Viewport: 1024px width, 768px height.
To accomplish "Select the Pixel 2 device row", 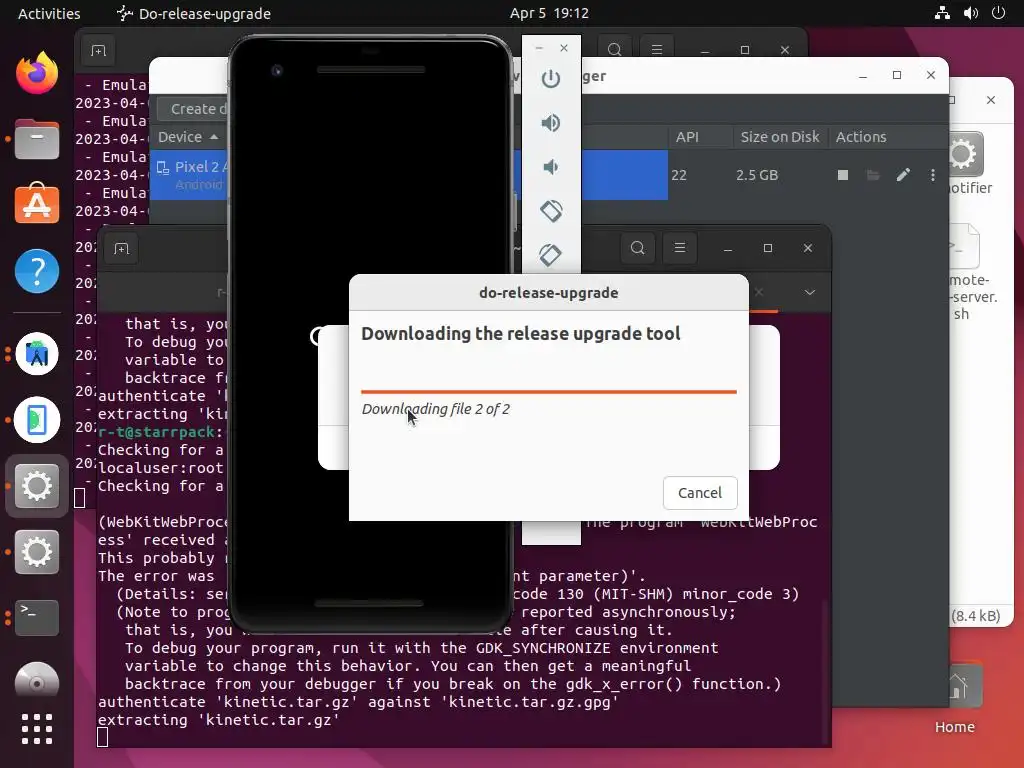I will (x=409, y=175).
